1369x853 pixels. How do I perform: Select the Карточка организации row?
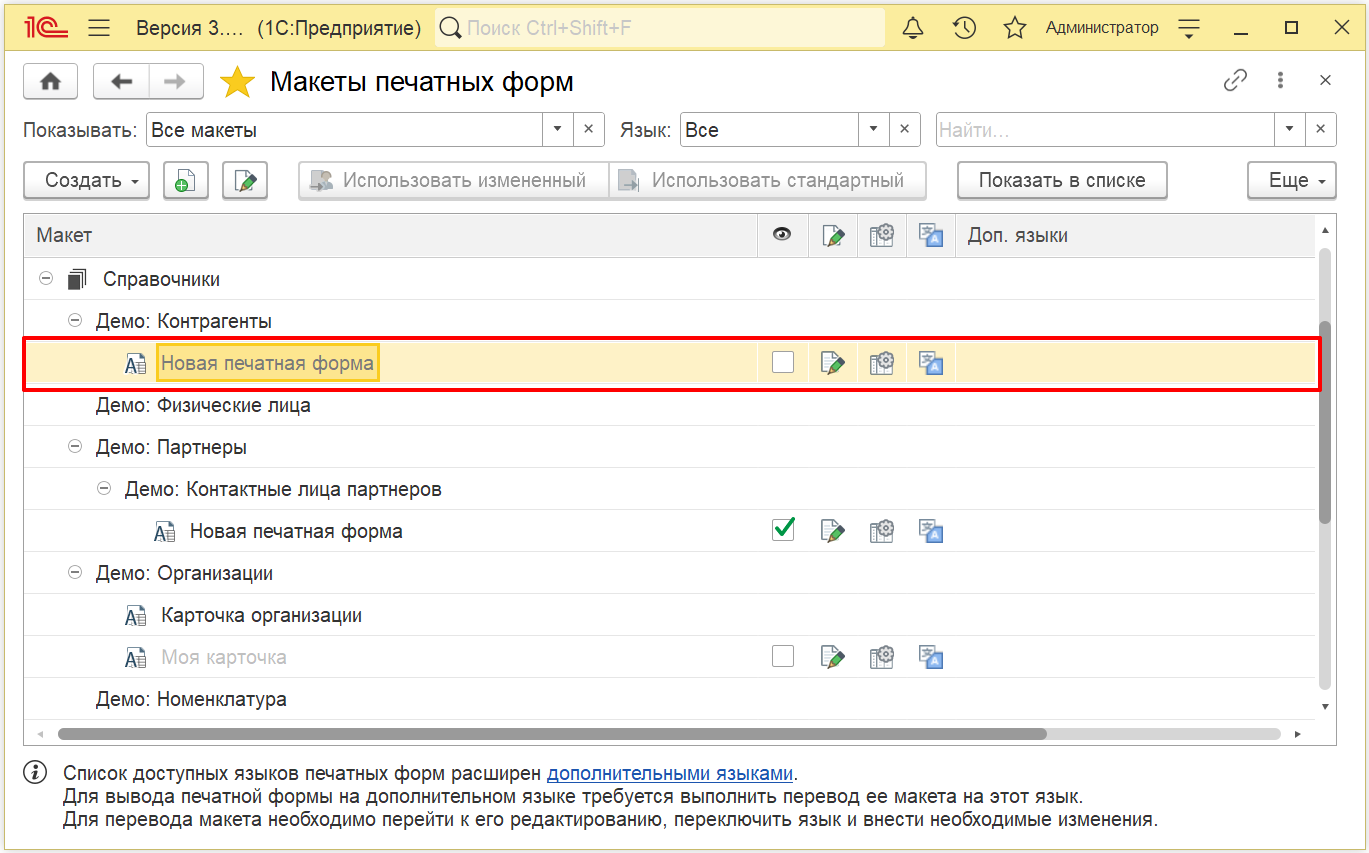[670, 615]
